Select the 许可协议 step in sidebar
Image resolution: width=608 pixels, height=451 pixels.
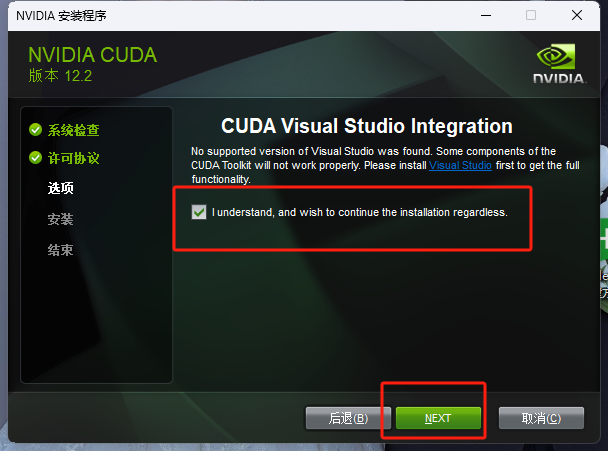74,158
